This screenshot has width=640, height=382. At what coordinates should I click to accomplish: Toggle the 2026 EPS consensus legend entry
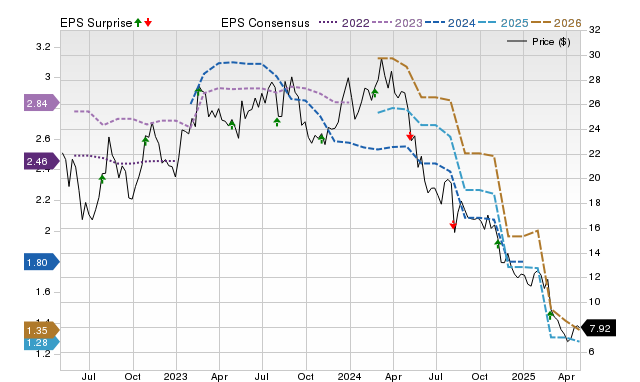(556, 23)
